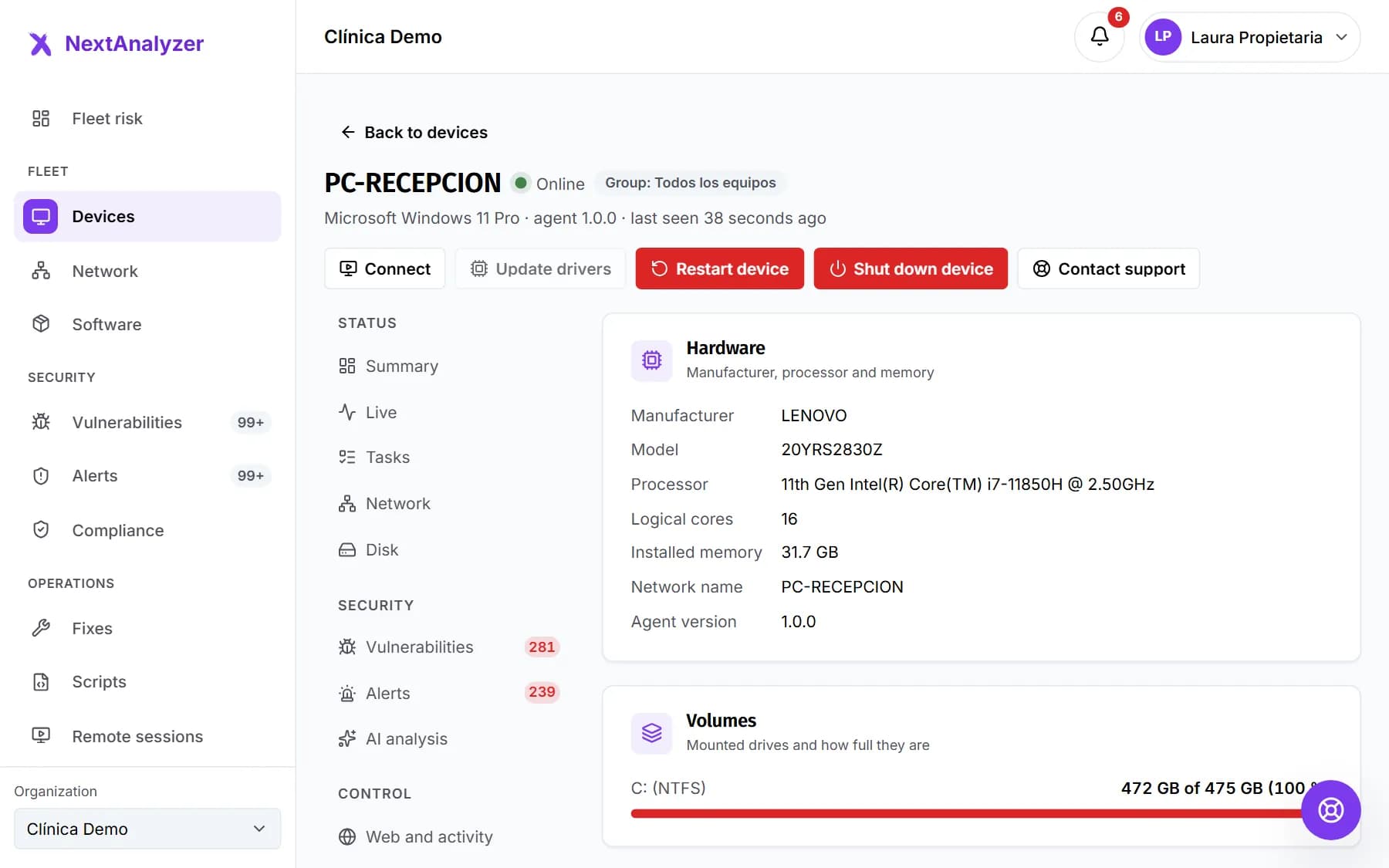Click the LP user avatar
1389x868 pixels.
click(1163, 37)
